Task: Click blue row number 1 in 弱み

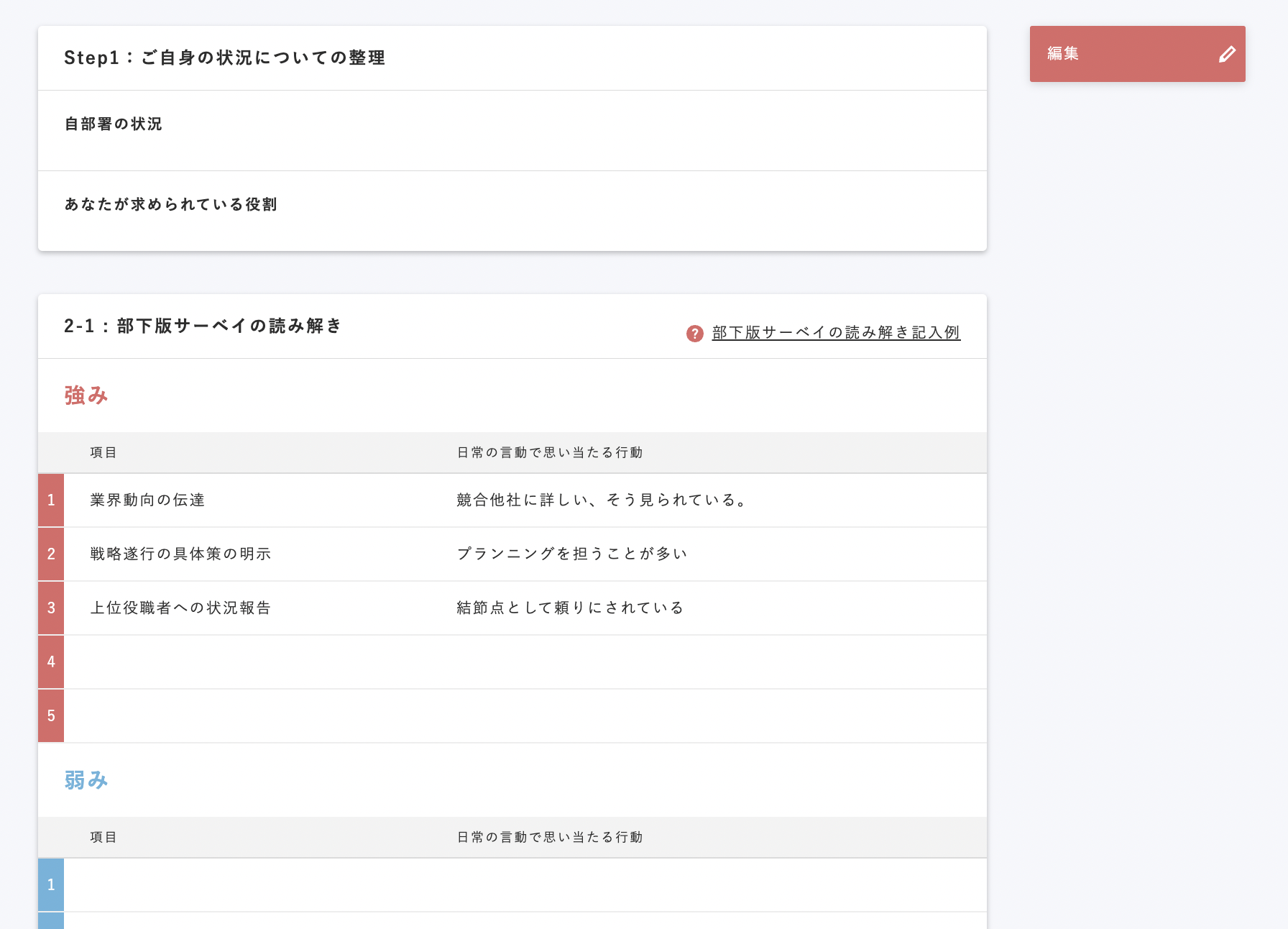Action: click(x=51, y=884)
